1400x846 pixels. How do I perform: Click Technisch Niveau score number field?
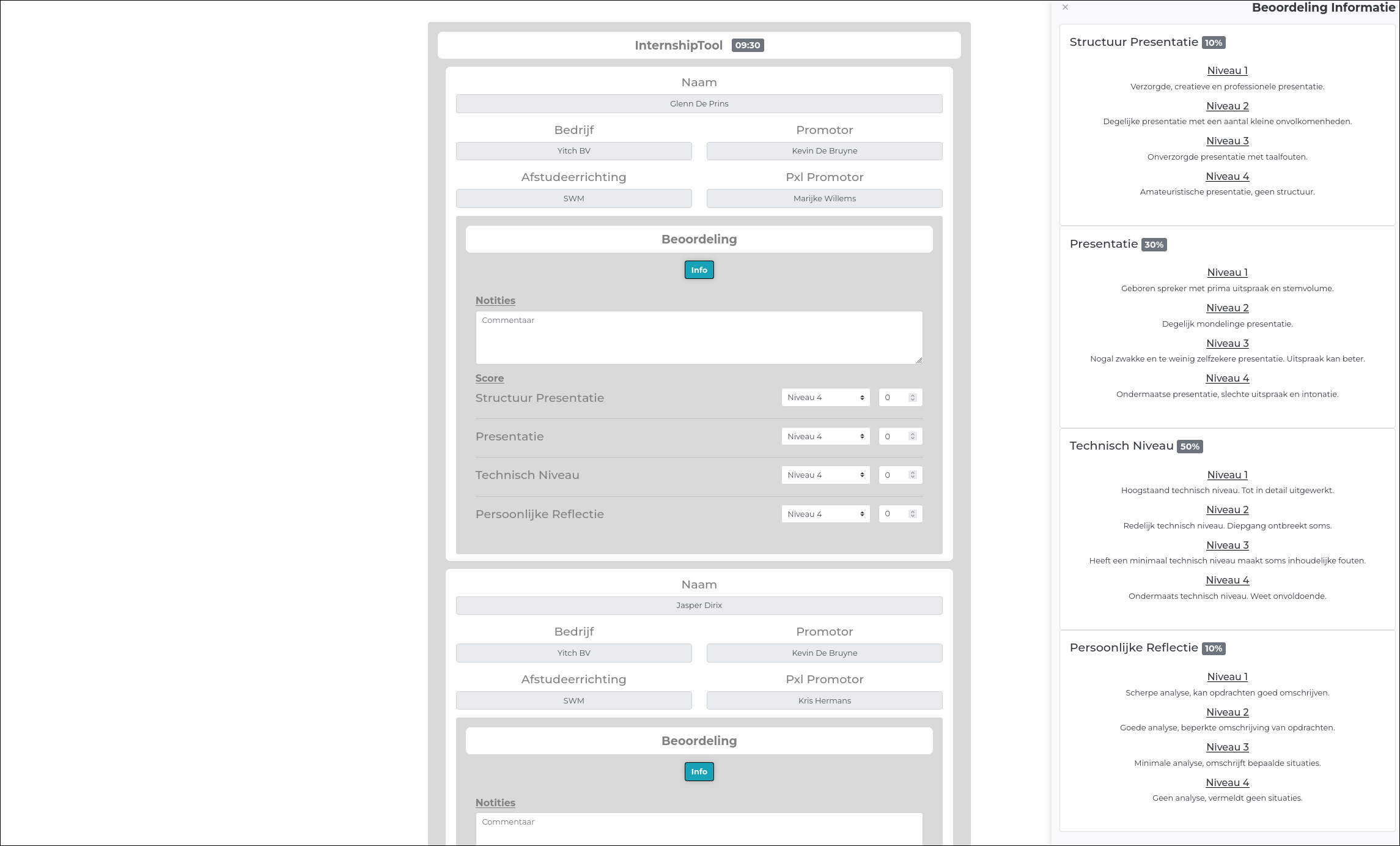coord(894,475)
